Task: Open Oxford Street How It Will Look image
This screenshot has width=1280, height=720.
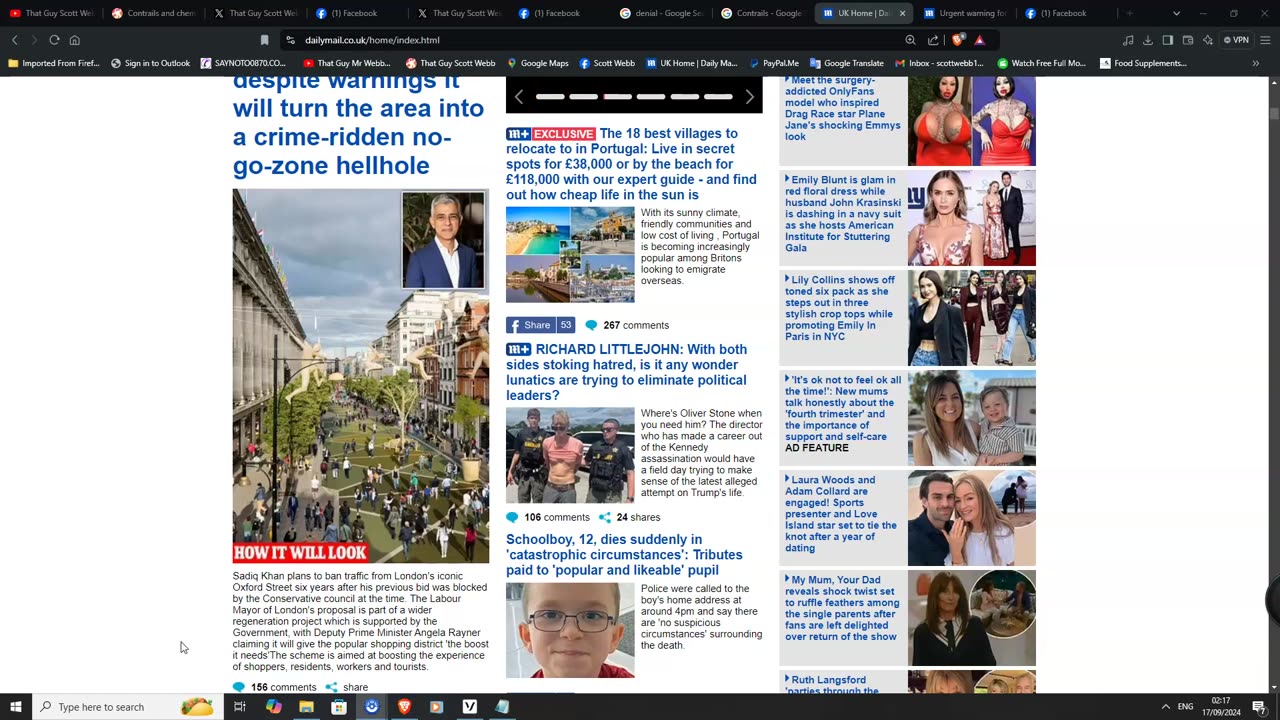Action: [361, 376]
